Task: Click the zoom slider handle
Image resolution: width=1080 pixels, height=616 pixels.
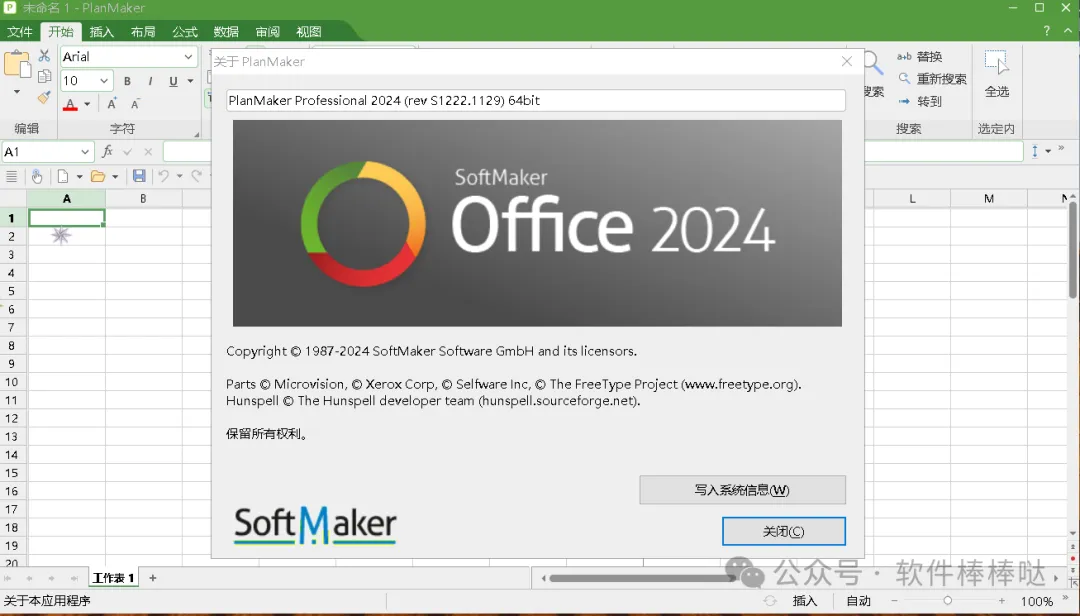Action: (948, 601)
